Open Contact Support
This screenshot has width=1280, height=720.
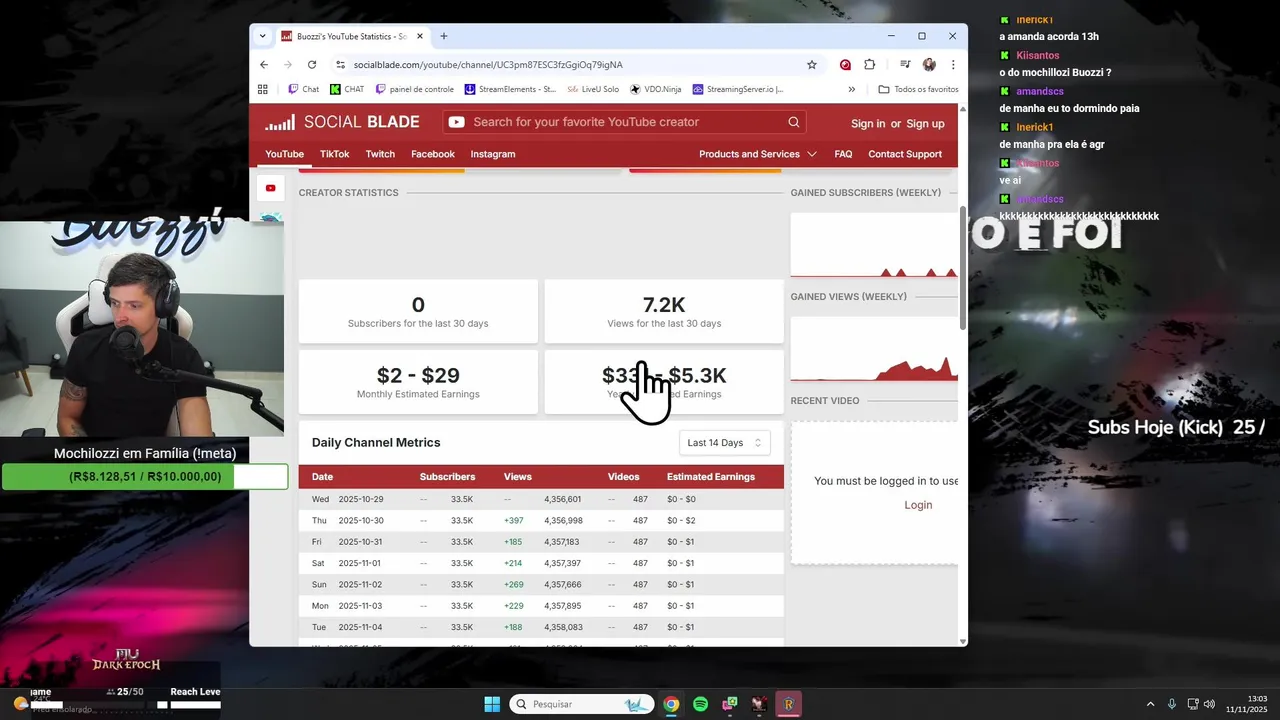click(x=905, y=154)
